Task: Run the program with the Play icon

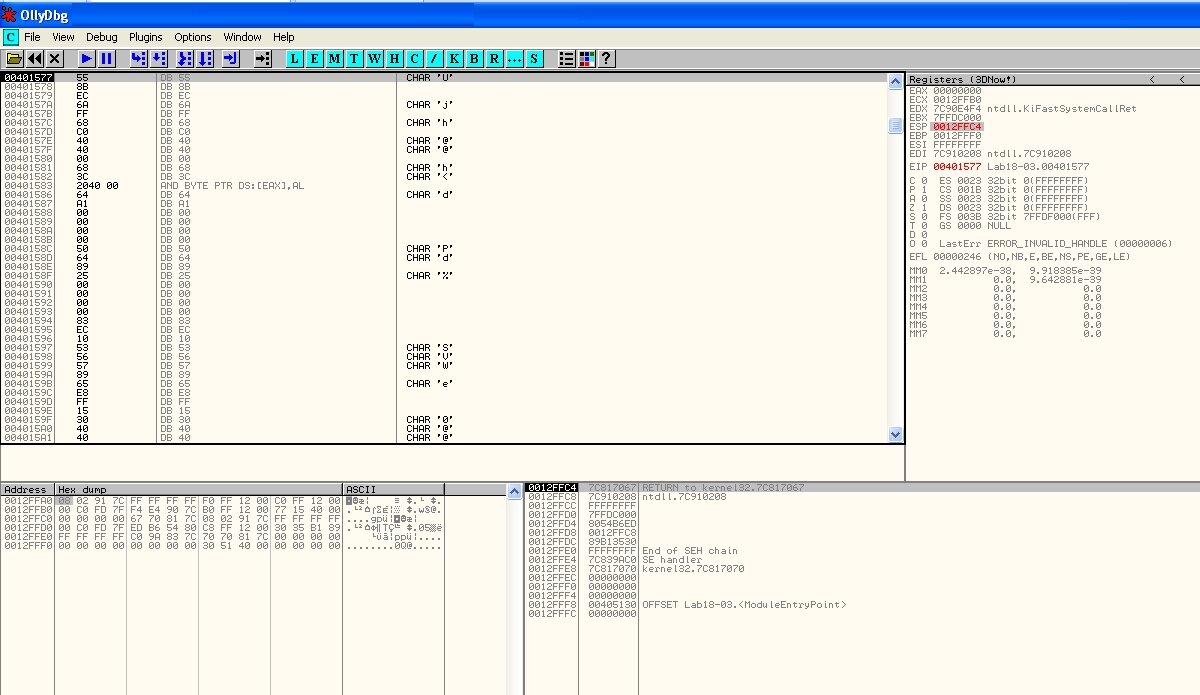Action: (87, 59)
